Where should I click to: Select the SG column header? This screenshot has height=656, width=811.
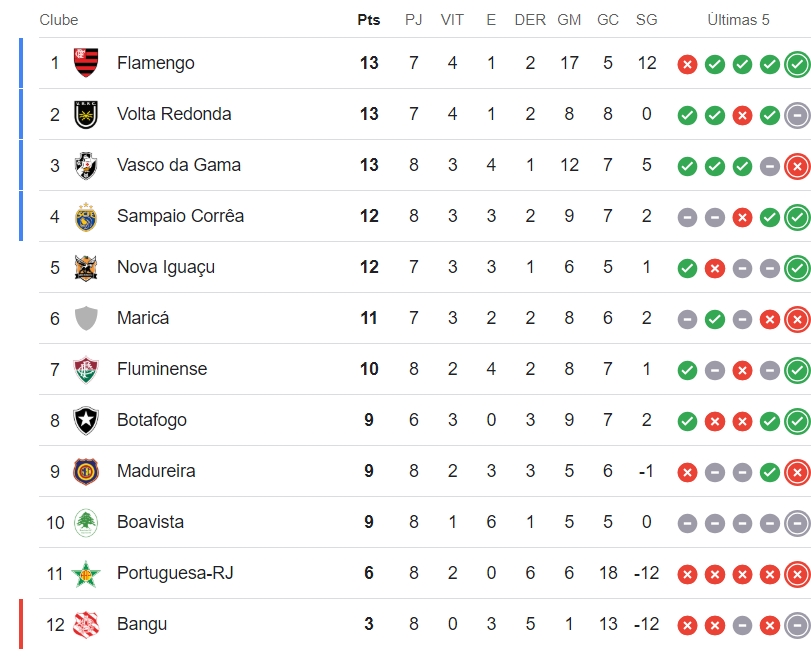pos(647,20)
